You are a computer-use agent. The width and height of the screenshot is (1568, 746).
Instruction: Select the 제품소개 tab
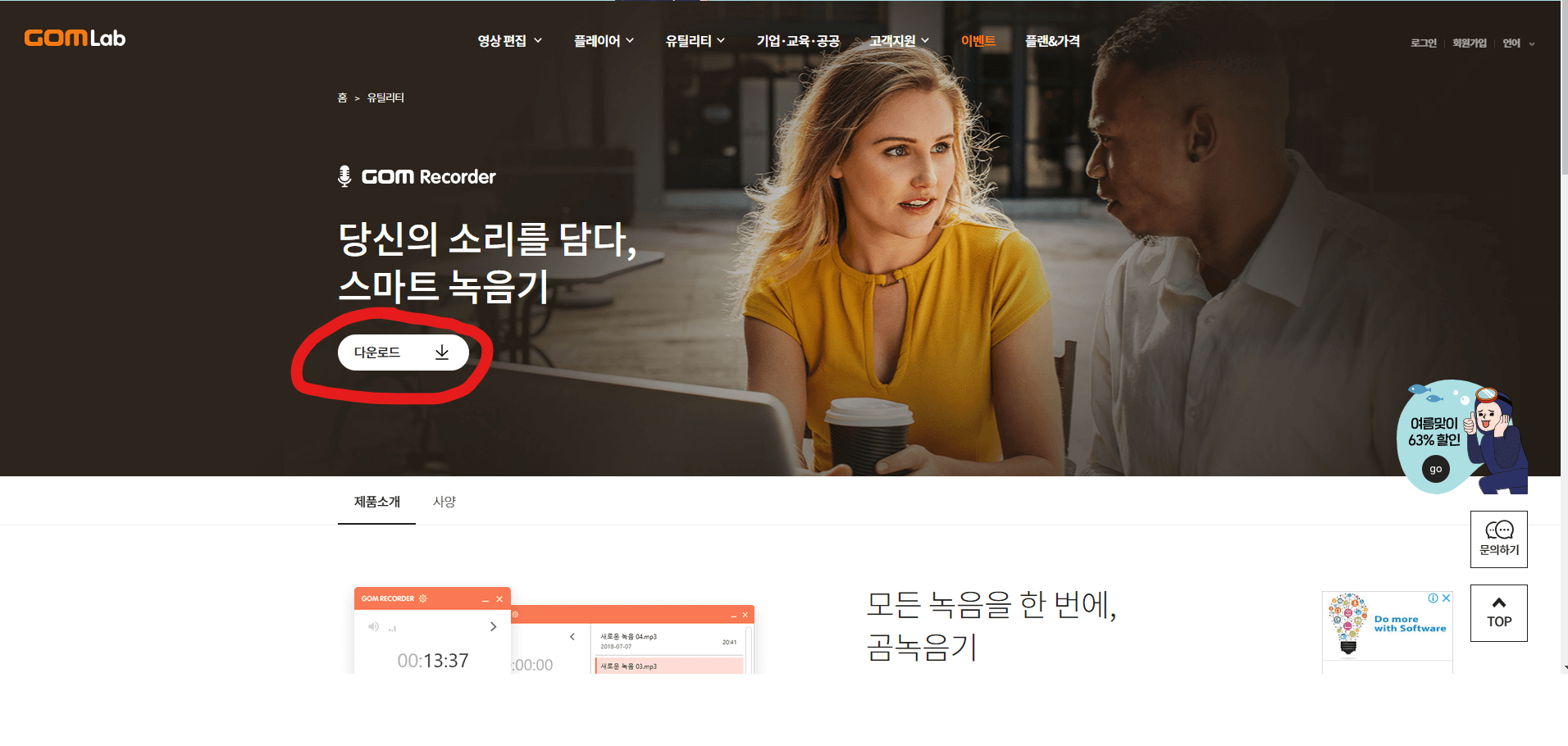376,501
